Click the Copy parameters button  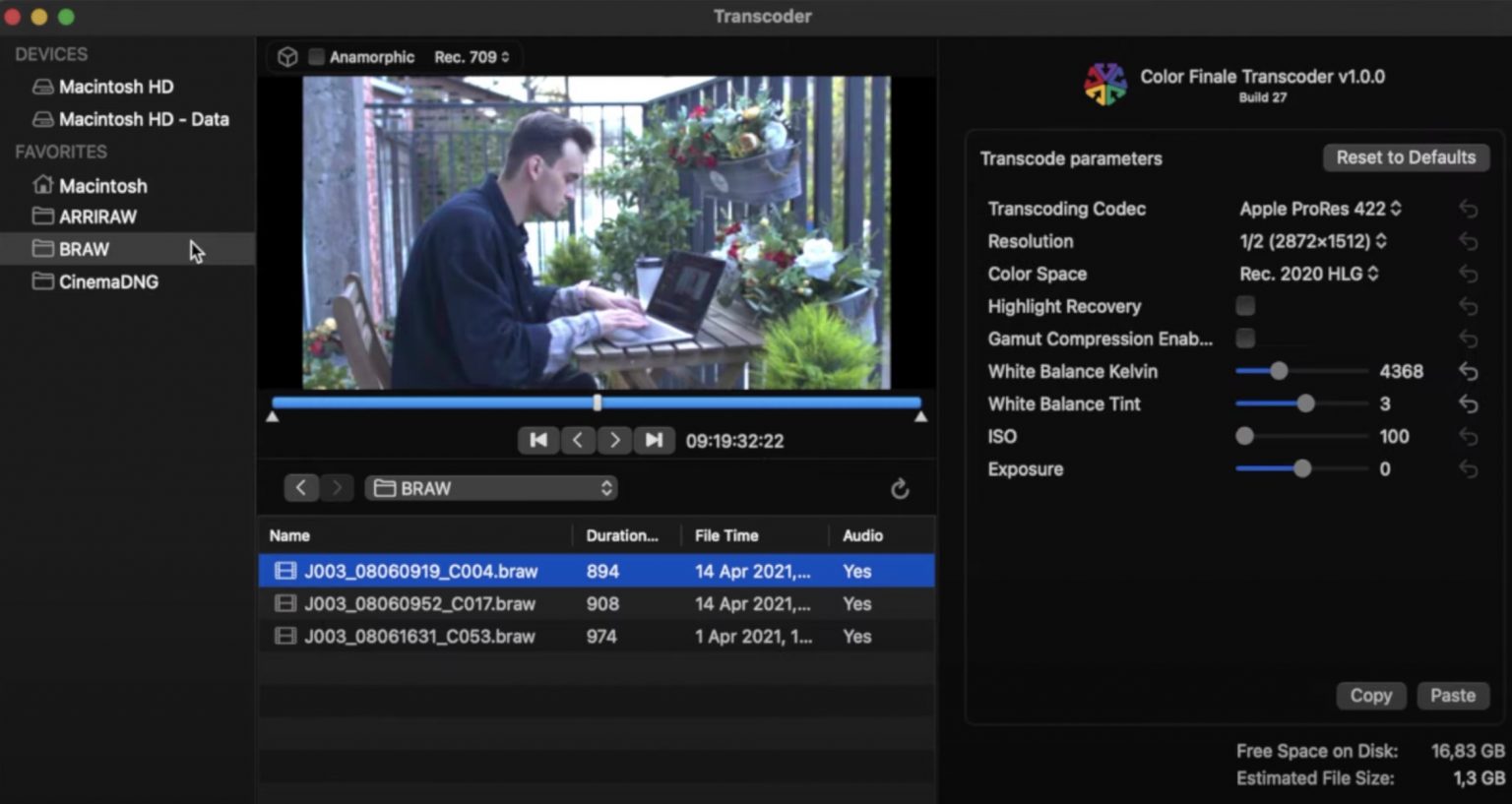[1370, 696]
